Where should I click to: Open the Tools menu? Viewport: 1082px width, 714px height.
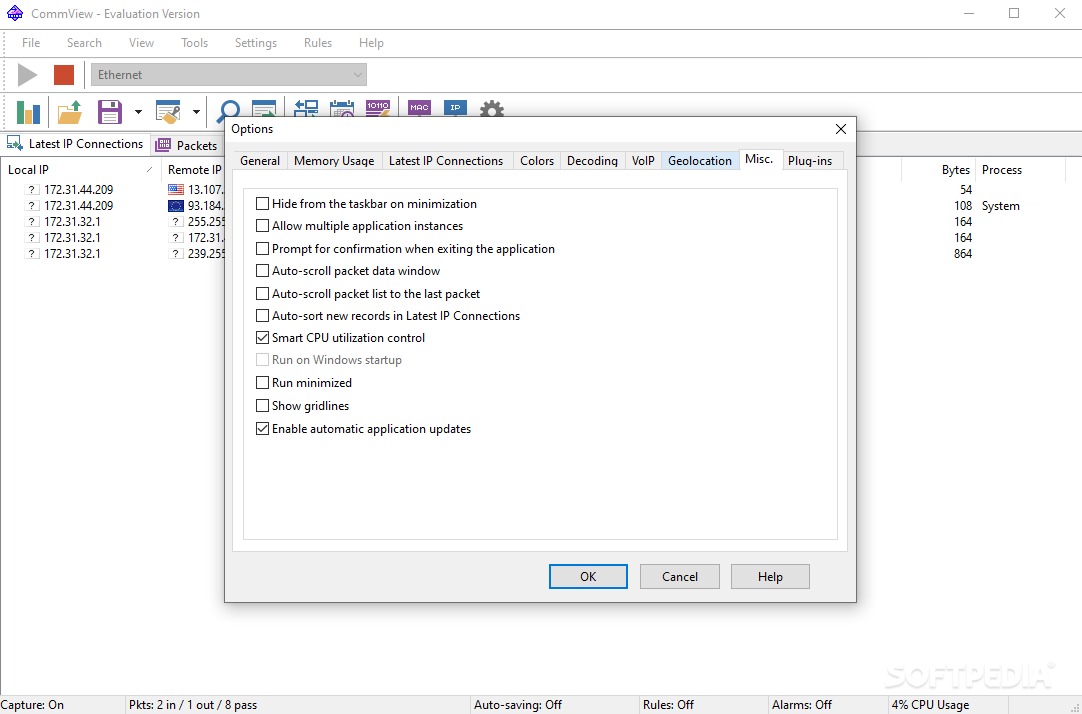[195, 43]
